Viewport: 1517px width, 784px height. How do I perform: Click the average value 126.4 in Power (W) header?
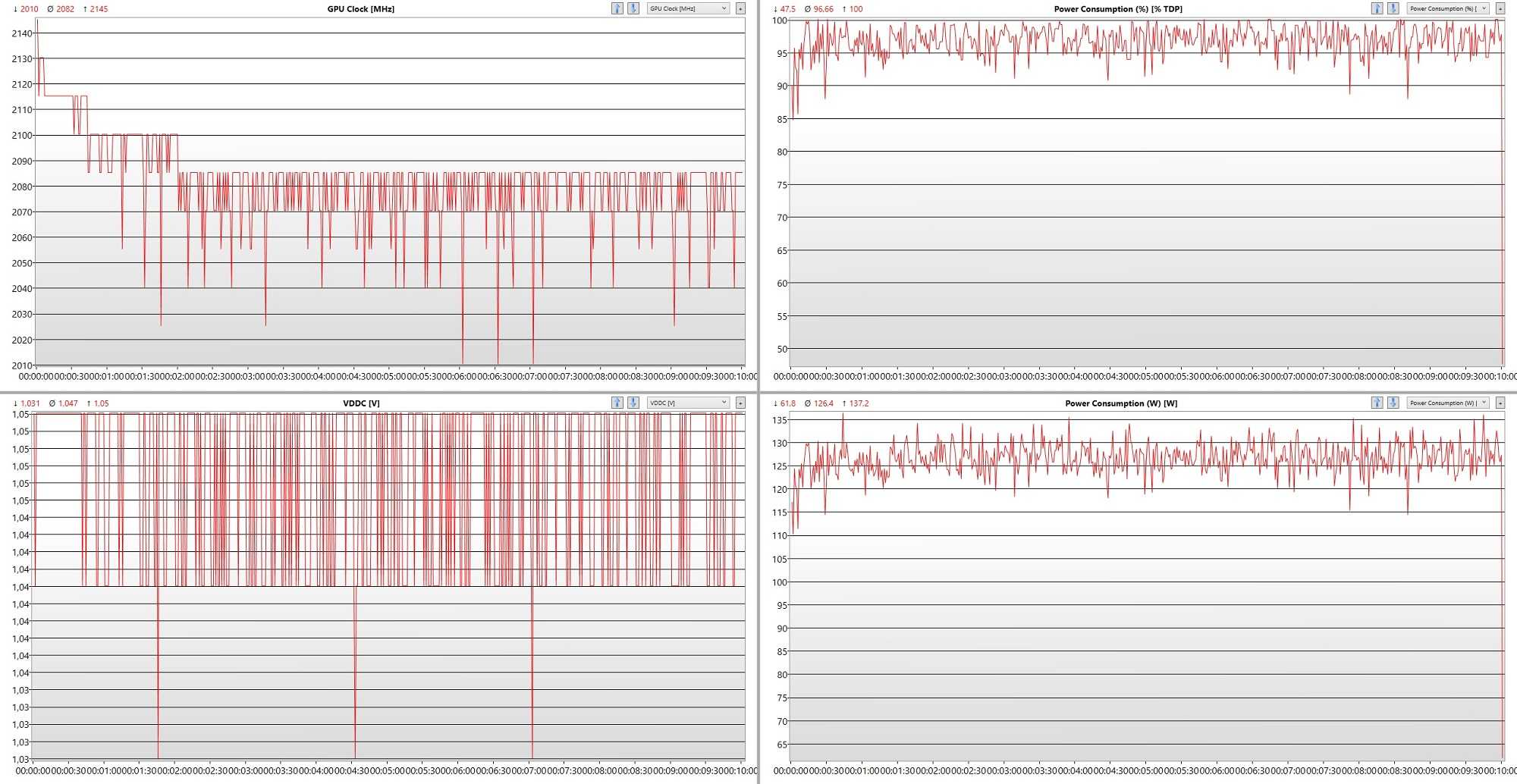click(x=823, y=403)
